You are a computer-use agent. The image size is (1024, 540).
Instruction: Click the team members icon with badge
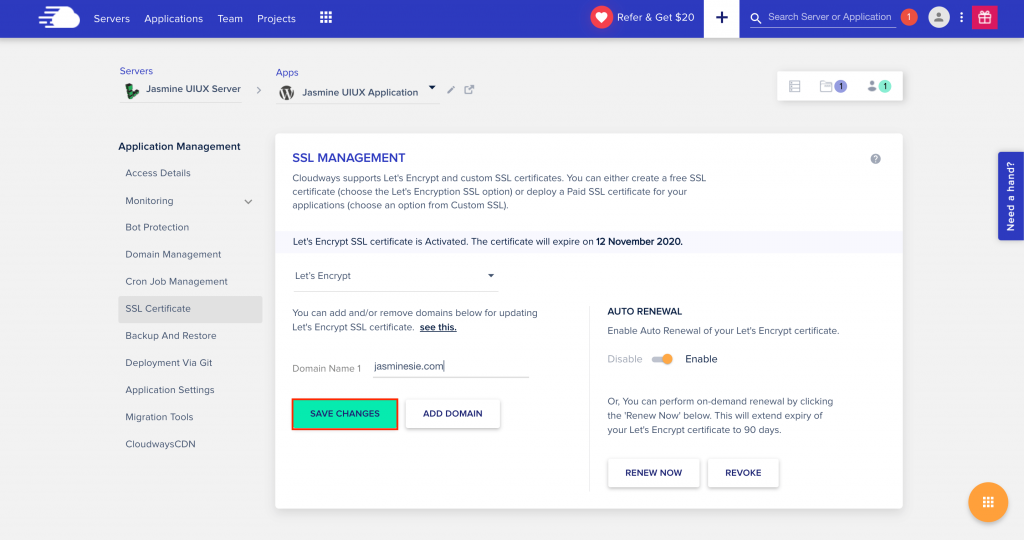coord(878,86)
